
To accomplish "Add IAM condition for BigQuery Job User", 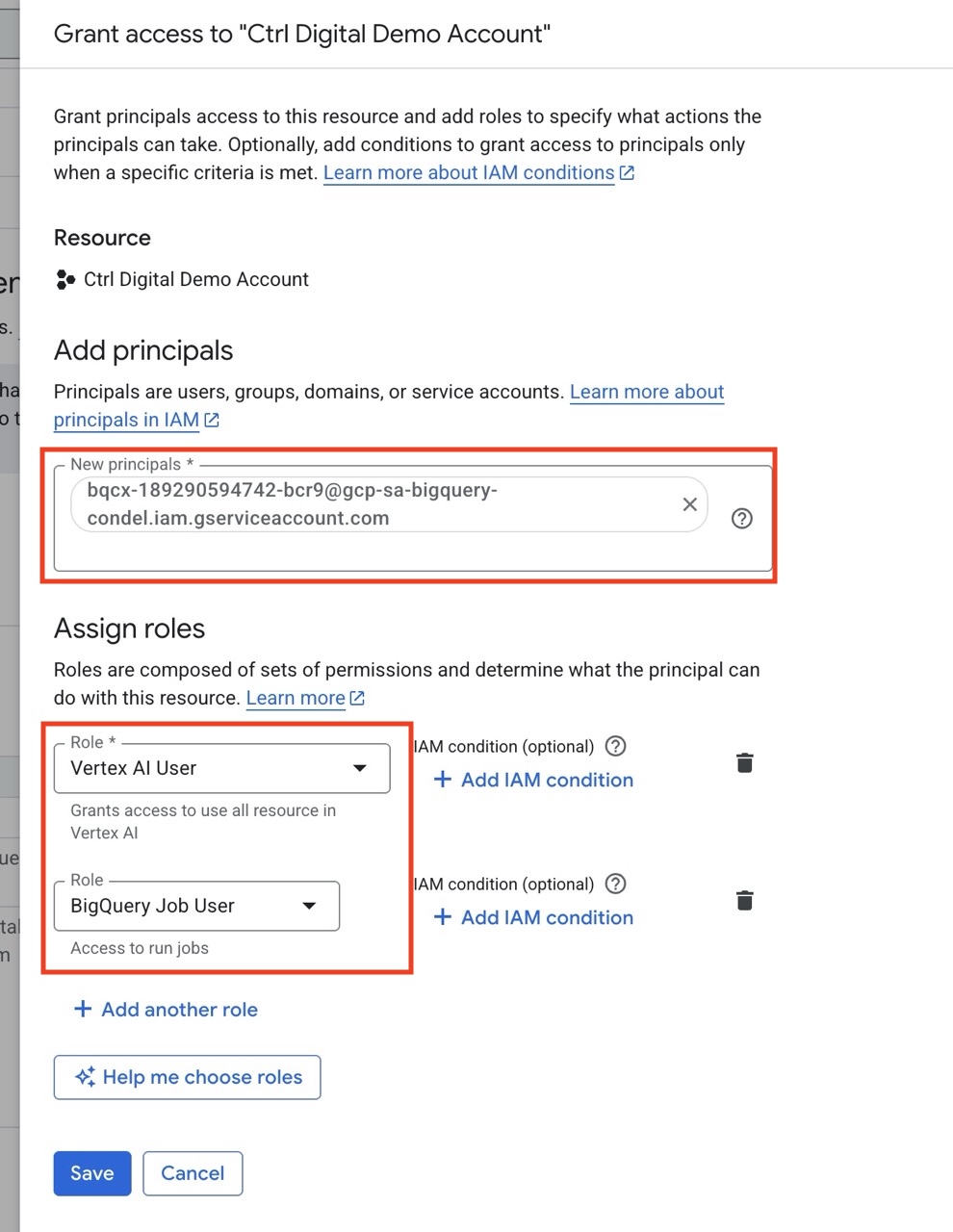I will (x=533, y=917).
